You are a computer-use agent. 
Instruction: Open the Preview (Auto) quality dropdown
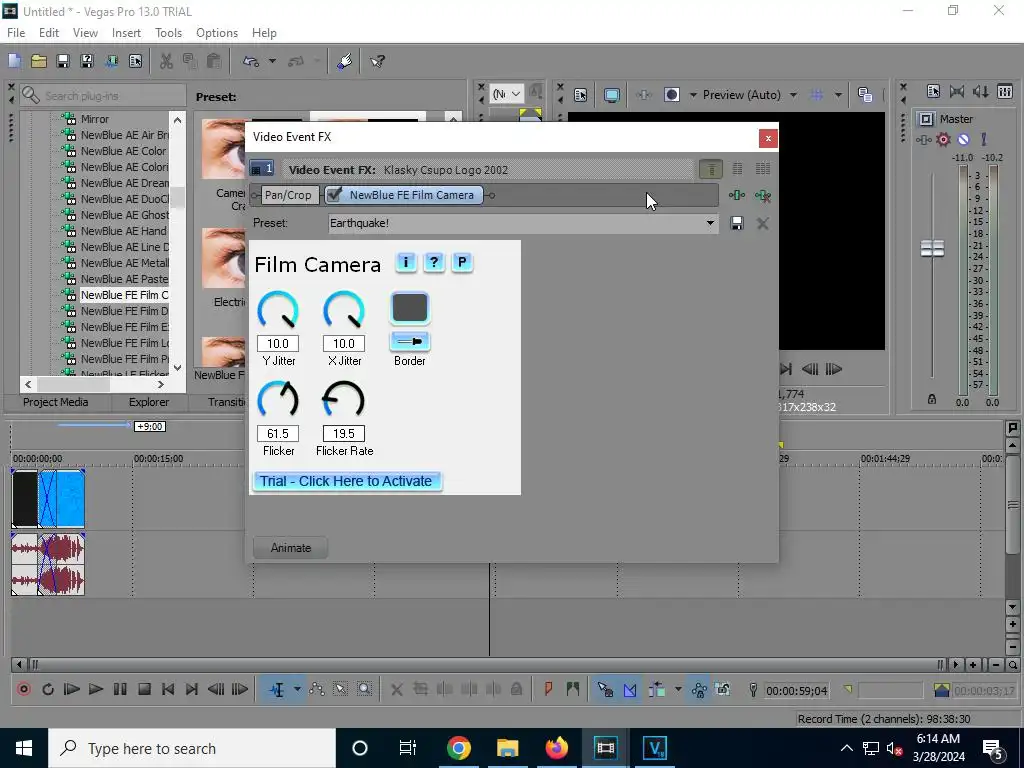793,95
